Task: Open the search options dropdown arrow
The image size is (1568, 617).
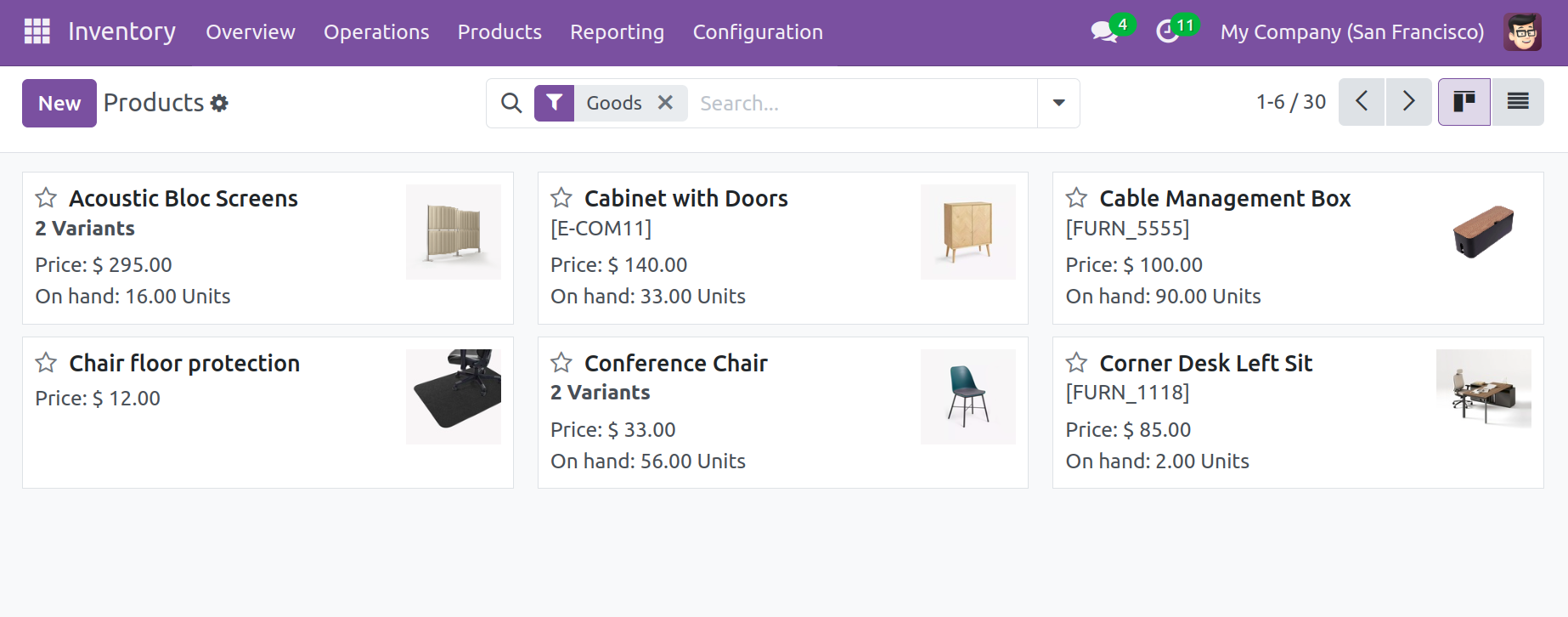Action: (1058, 103)
